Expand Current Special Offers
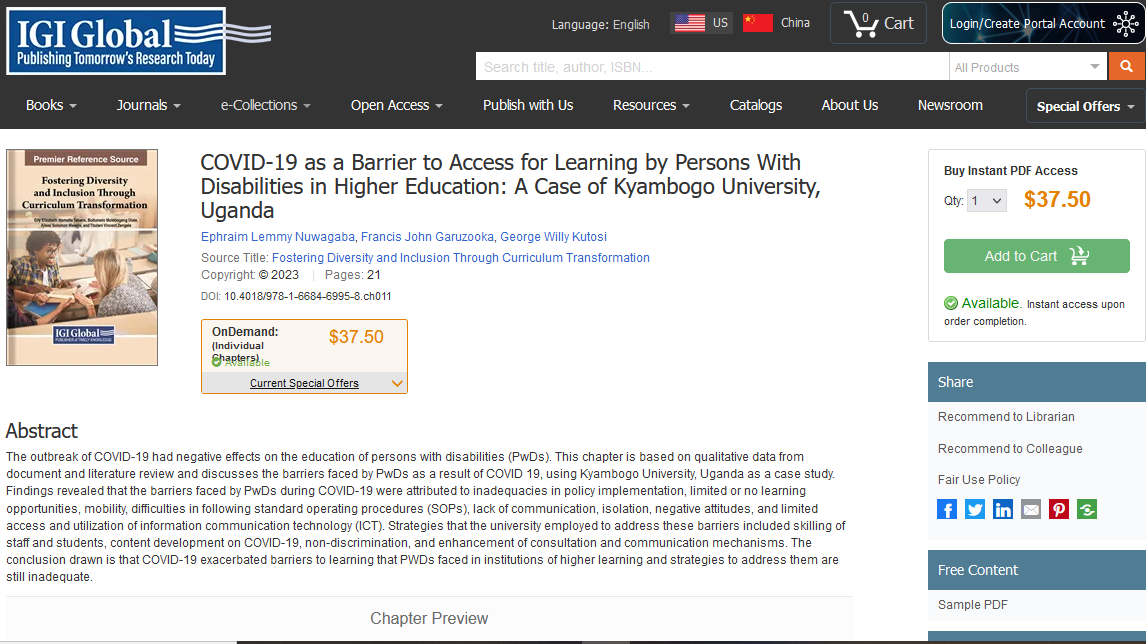Screen dimensions: 1146x644 [x=304, y=383]
